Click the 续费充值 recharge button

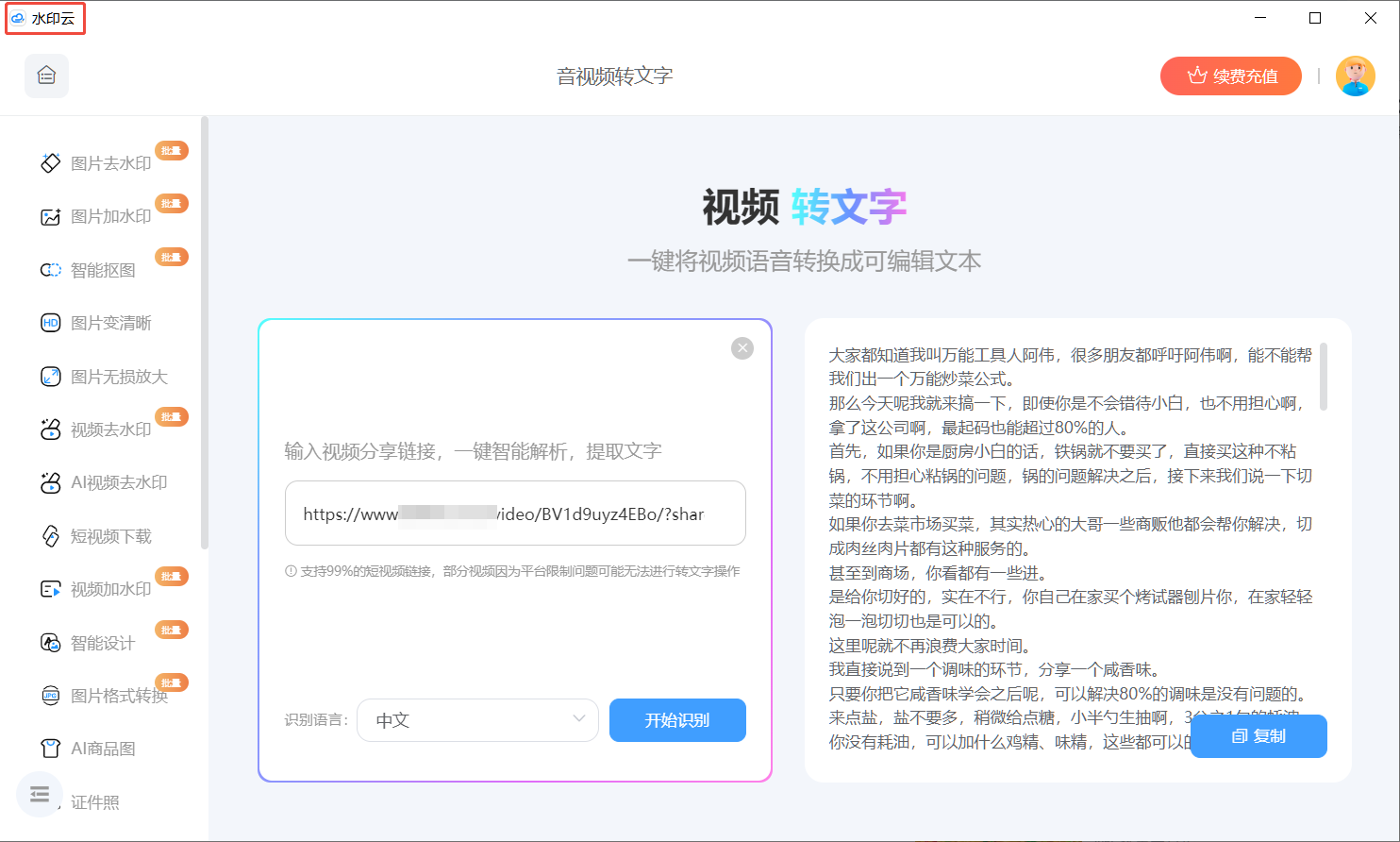click(x=1230, y=76)
